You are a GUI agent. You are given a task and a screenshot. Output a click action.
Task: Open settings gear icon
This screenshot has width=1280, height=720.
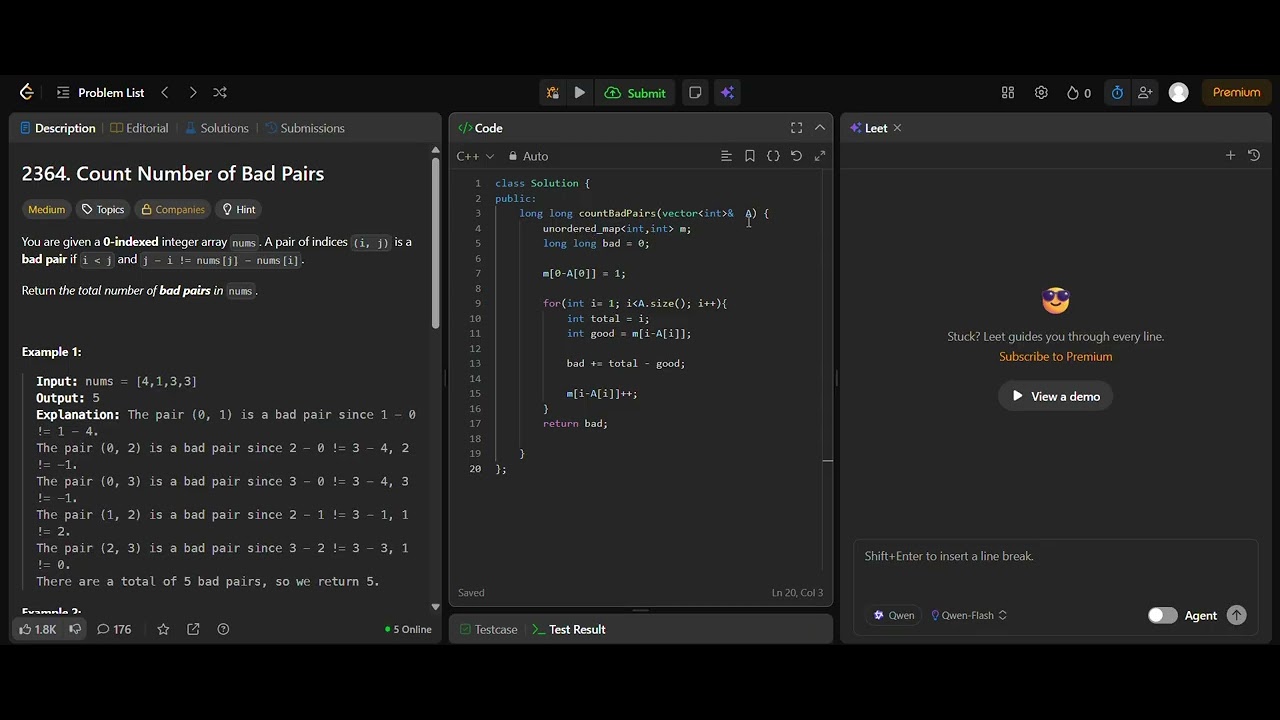[1041, 93]
